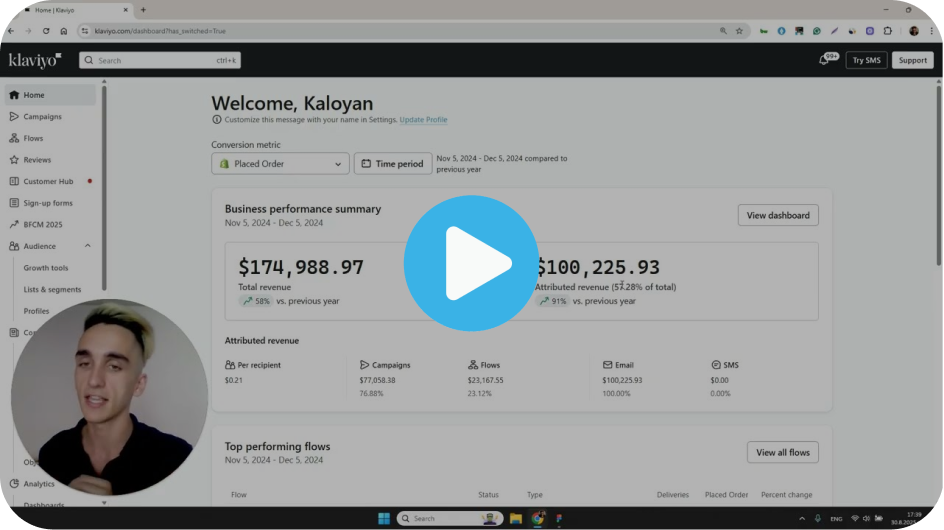Collapse the Audience section
This screenshot has height=530, width=944.
pos(88,246)
